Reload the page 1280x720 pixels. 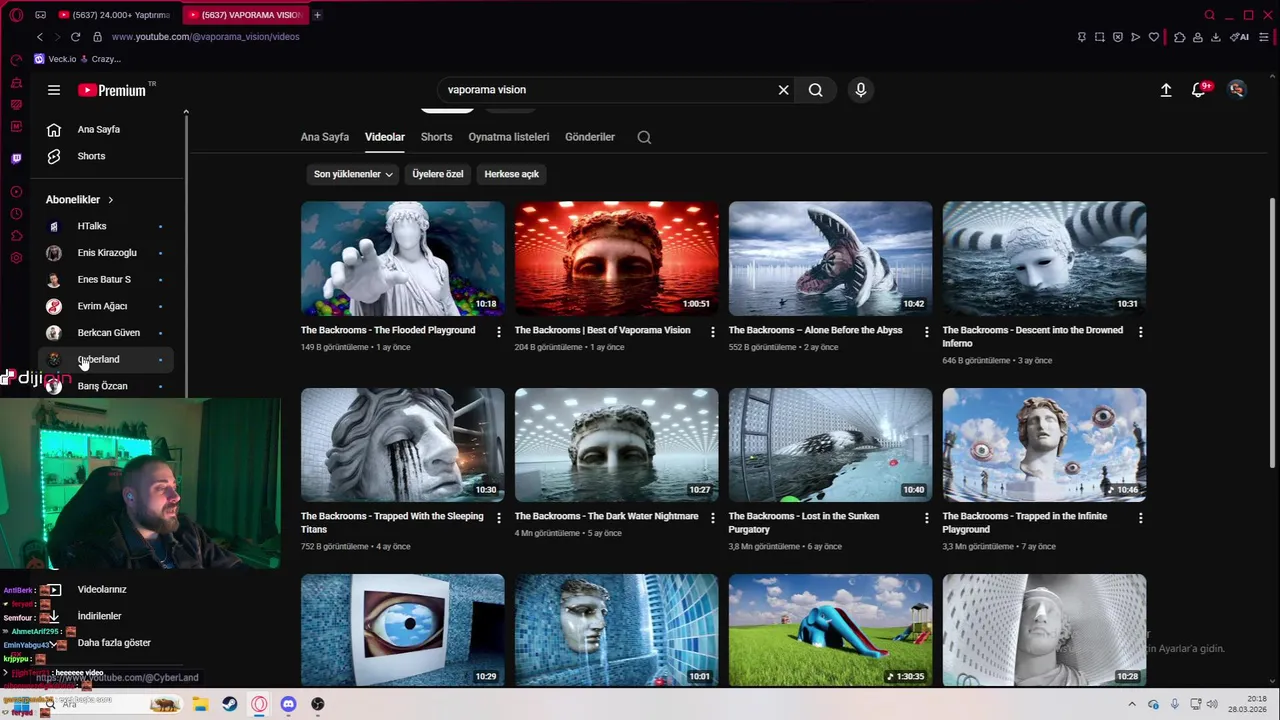click(75, 37)
